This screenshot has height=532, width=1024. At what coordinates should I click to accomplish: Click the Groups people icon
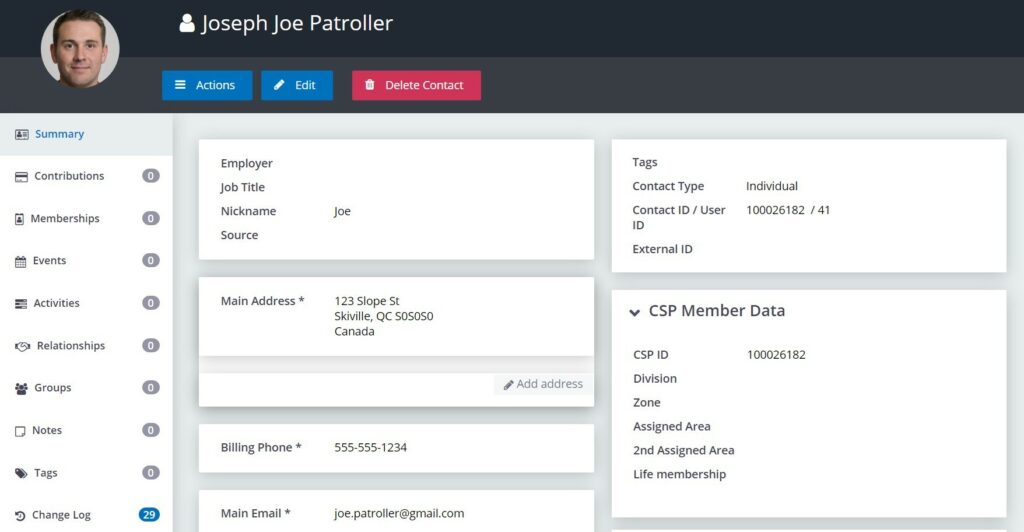pyautogui.click(x=21, y=389)
